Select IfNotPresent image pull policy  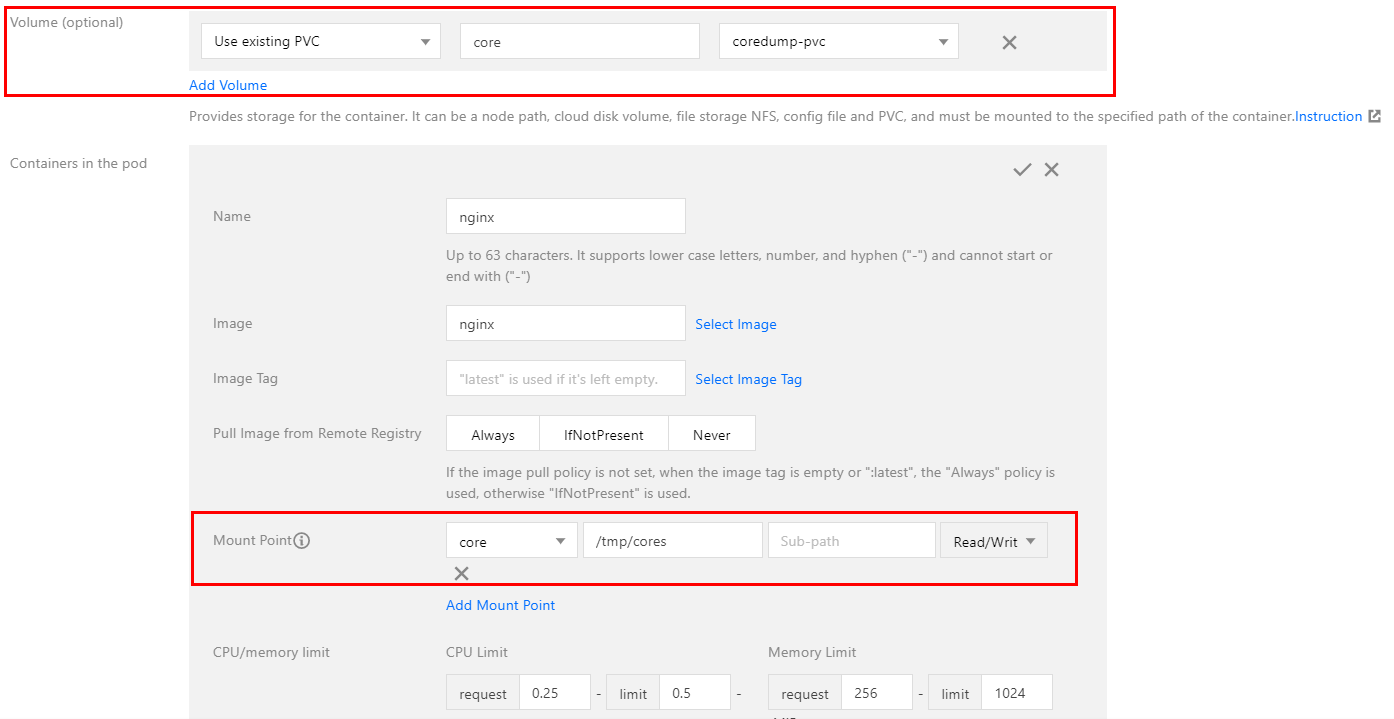tap(603, 435)
